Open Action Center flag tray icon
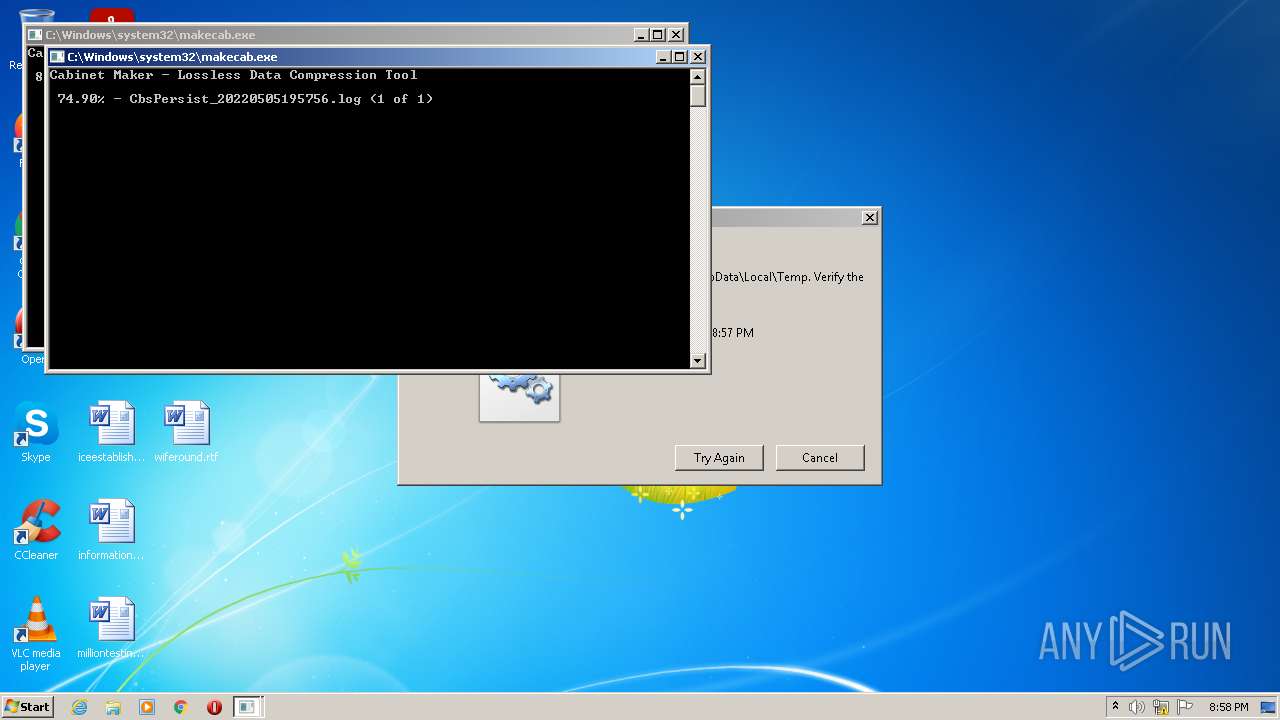This screenshot has width=1280, height=720. (1185, 707)
